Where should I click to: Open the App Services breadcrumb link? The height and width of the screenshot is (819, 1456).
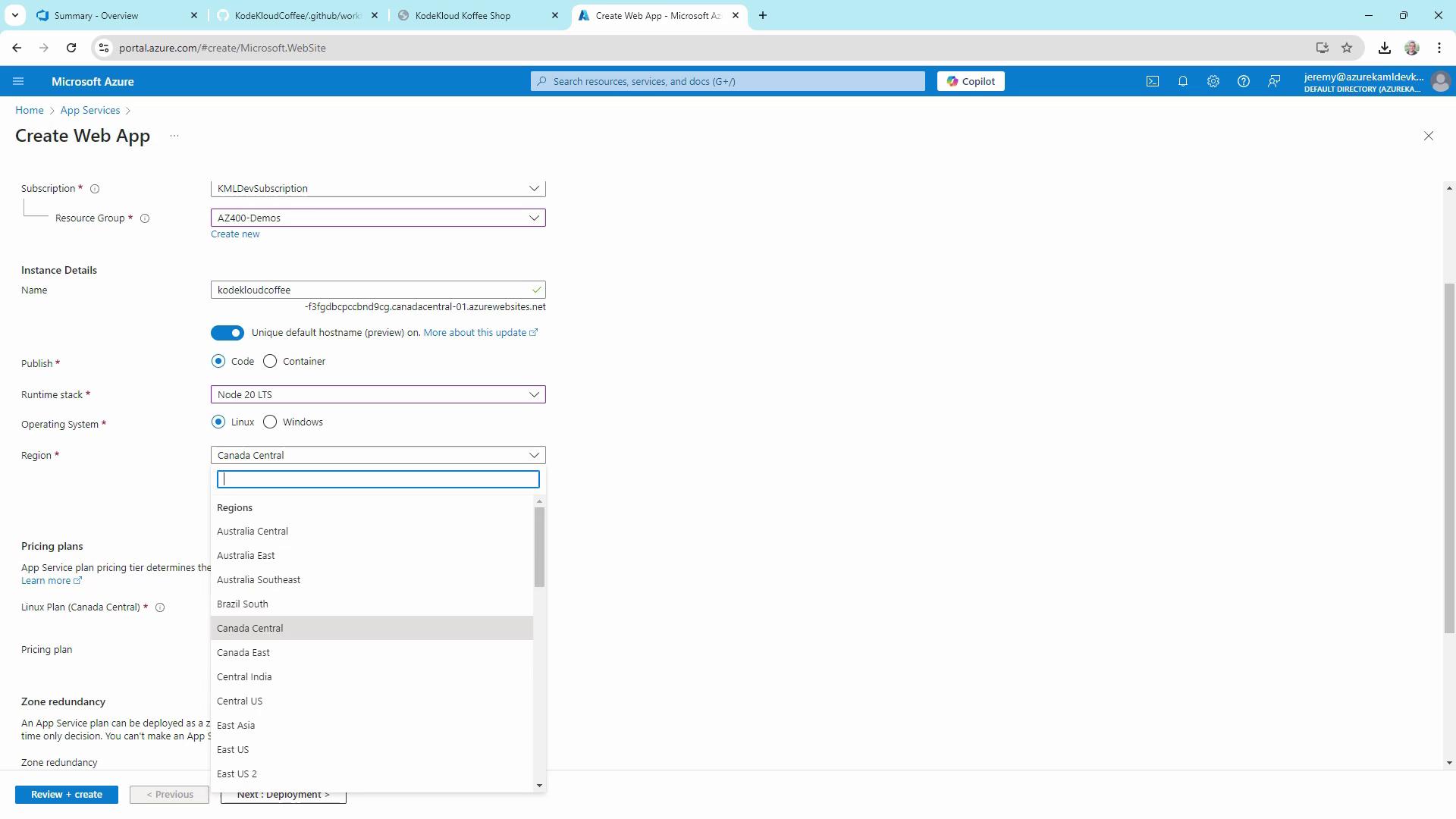90,111
